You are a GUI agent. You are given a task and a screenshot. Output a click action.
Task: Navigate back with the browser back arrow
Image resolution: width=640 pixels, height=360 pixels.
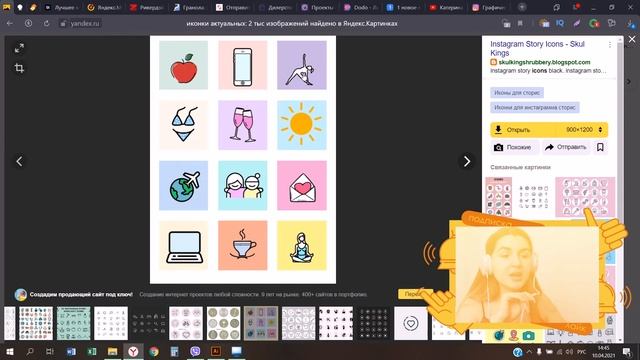10,24
